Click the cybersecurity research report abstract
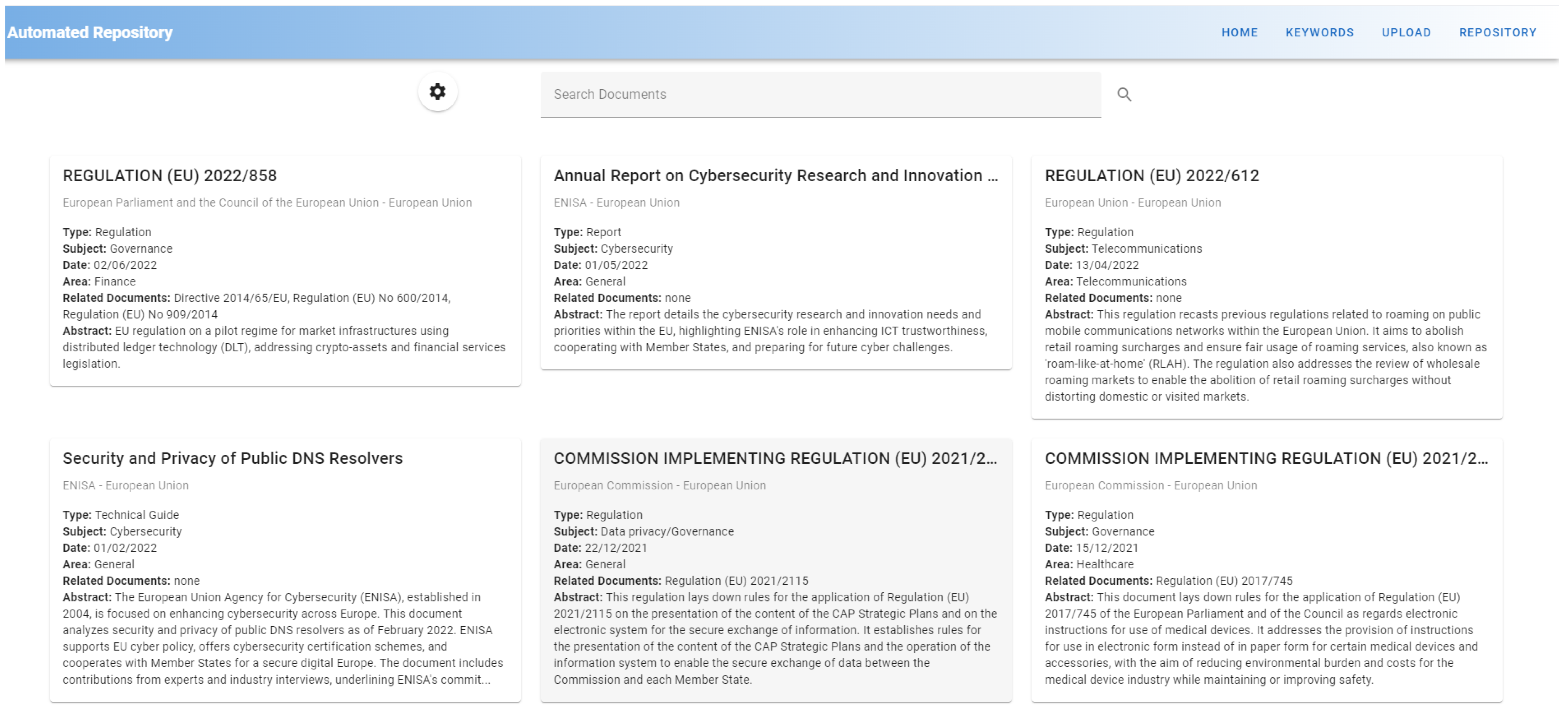The width and height of the screenshot is (1568, 710). pos(770,331)
